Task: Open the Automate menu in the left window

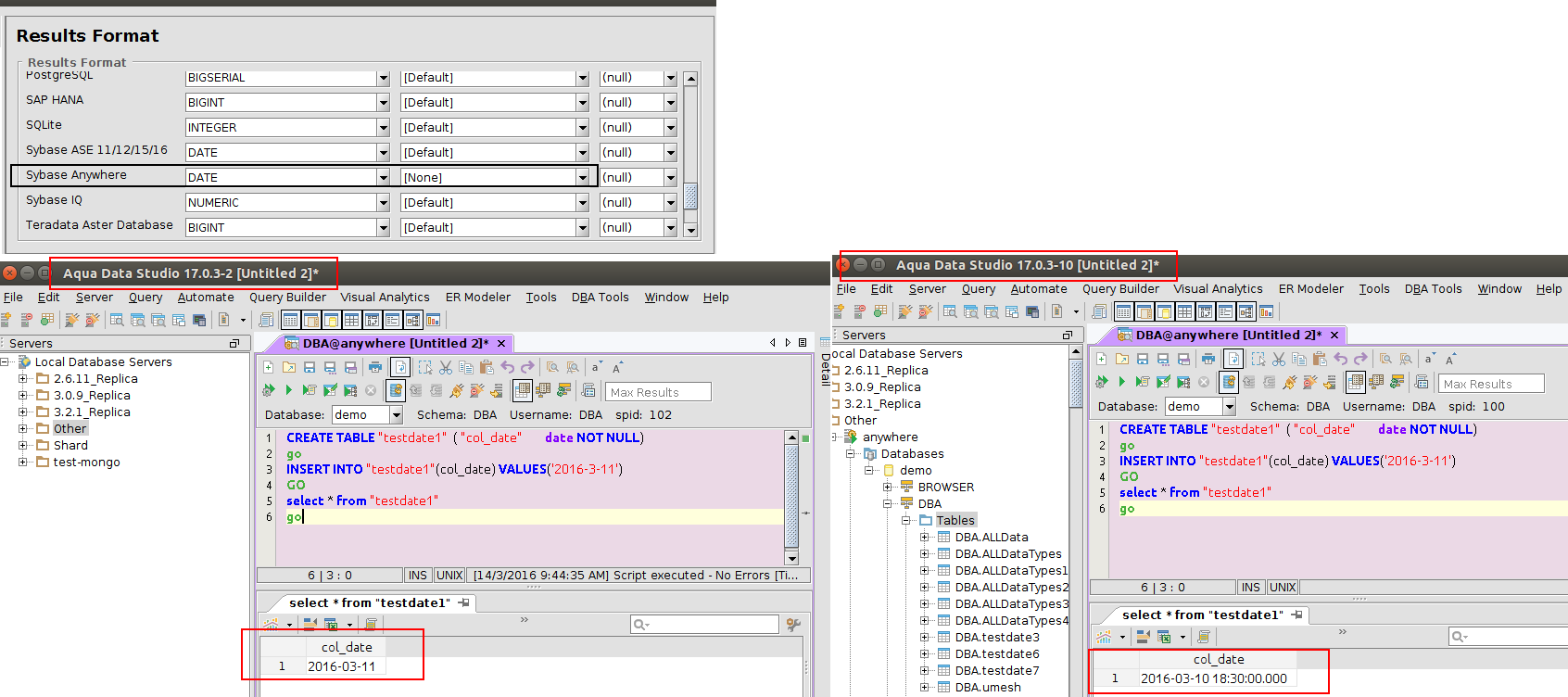Action: 206,298
